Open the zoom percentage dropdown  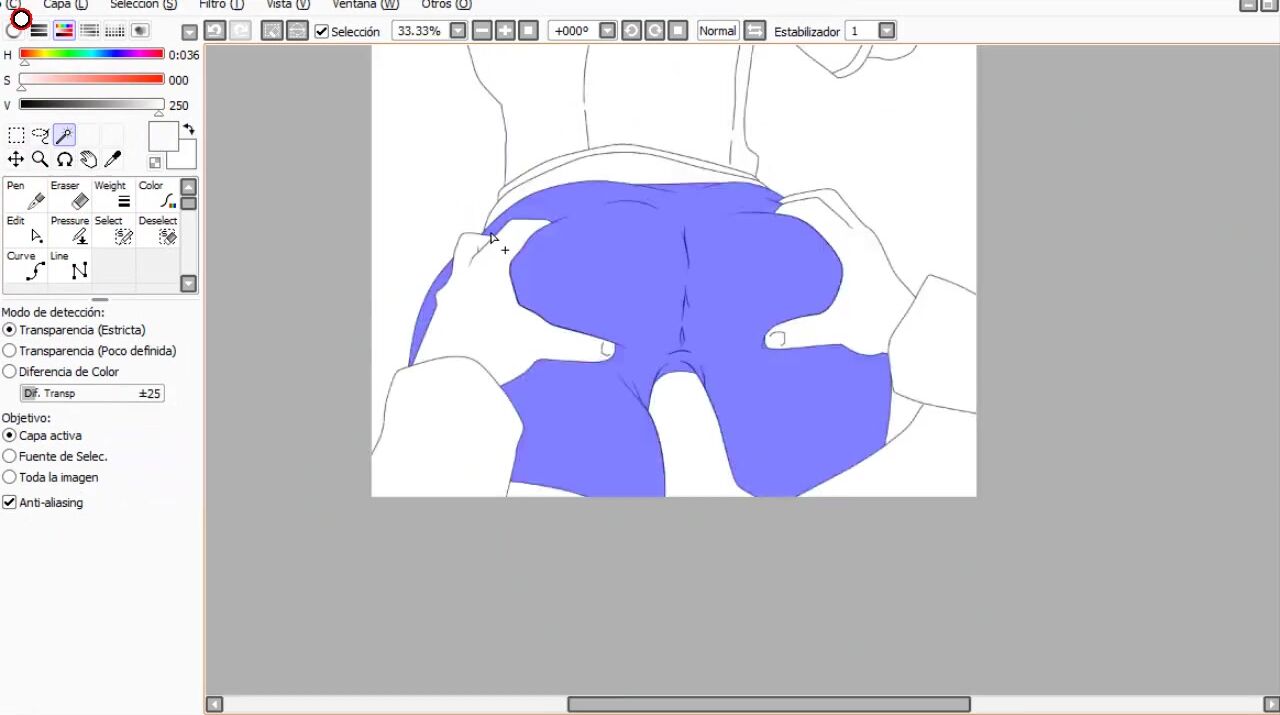(x=458, y=31)
